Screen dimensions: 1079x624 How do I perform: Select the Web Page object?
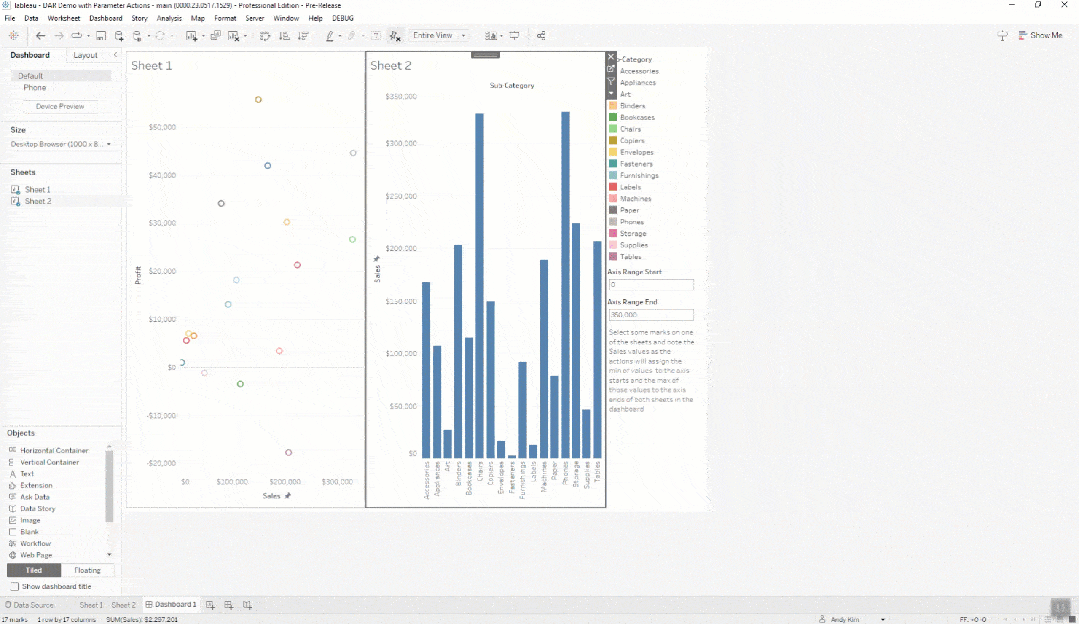tap(36, 555)
